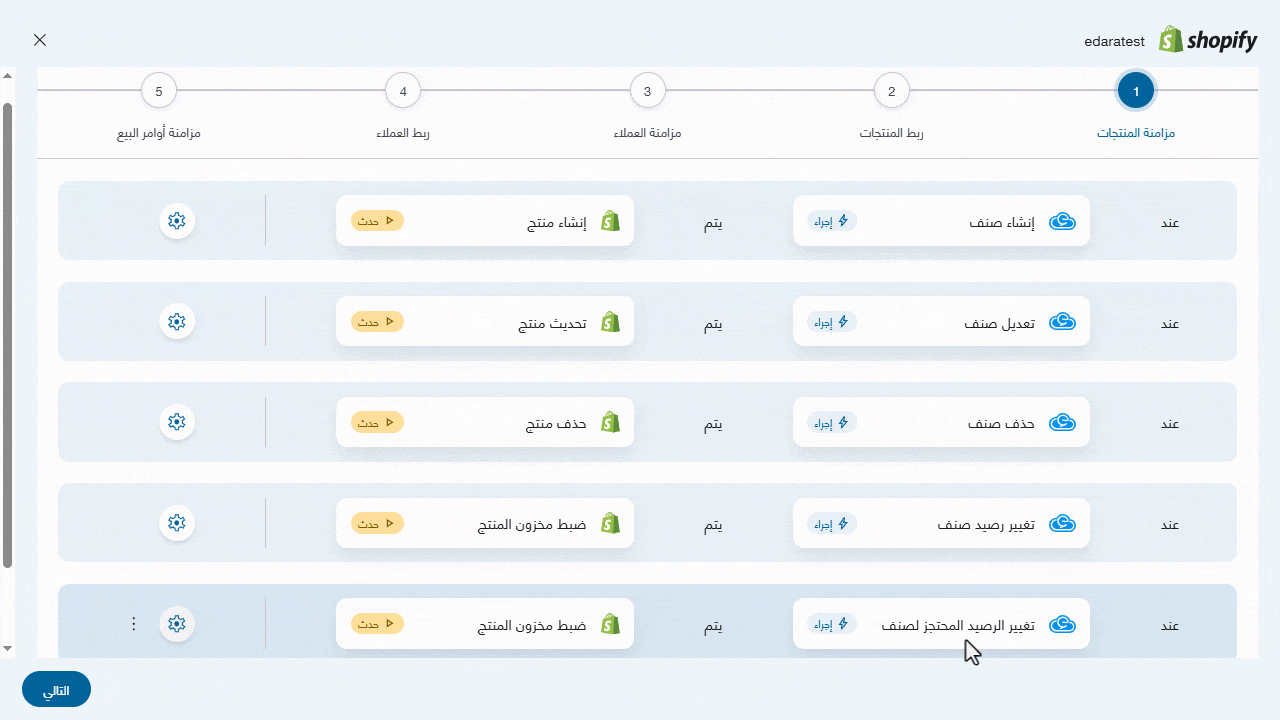Click the vertical scrollbar thumb
The height and width of the screenshot is (720, 1280).
[8, 335]
